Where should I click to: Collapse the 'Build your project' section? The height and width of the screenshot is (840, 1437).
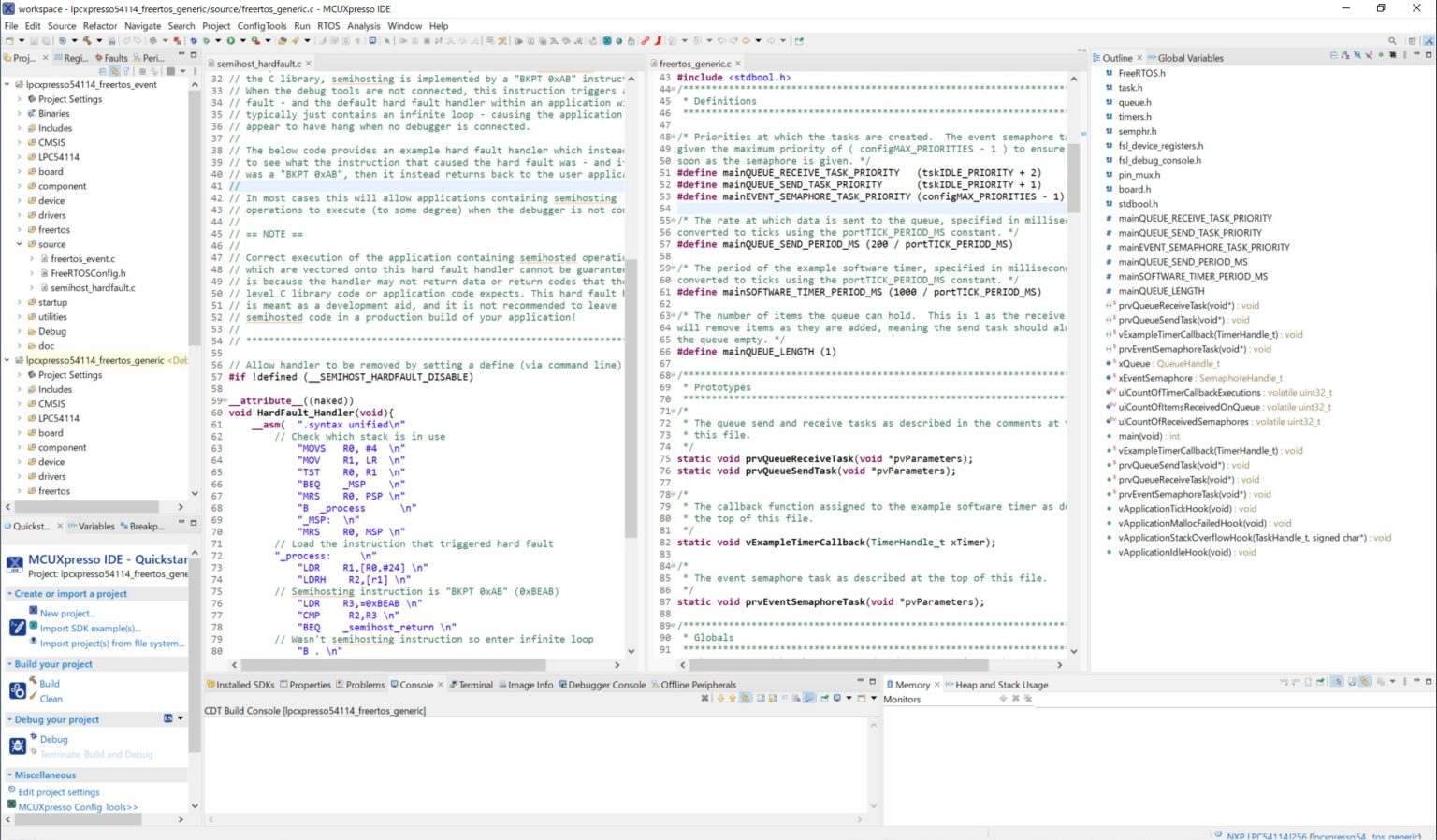coord(9,664)
